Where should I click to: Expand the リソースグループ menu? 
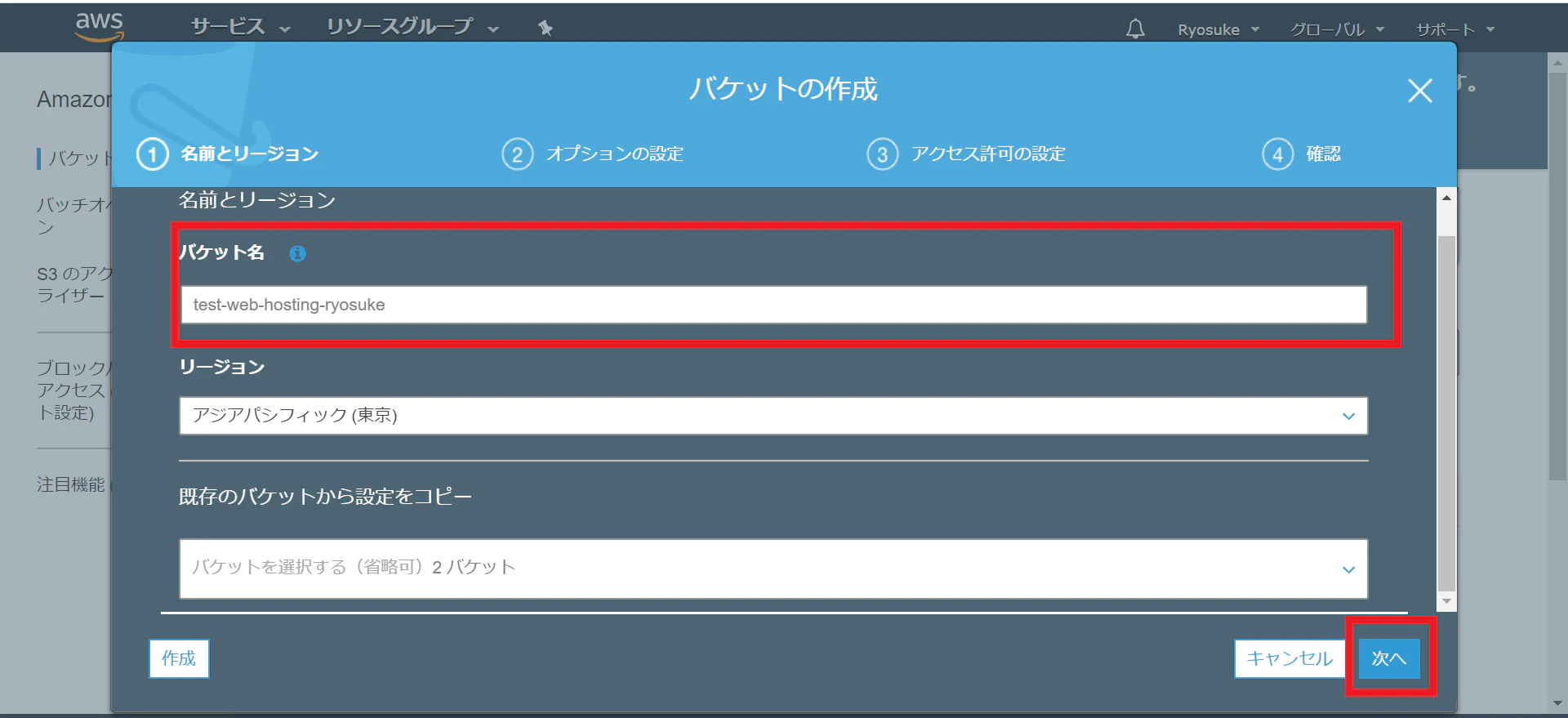click(412, 27)
